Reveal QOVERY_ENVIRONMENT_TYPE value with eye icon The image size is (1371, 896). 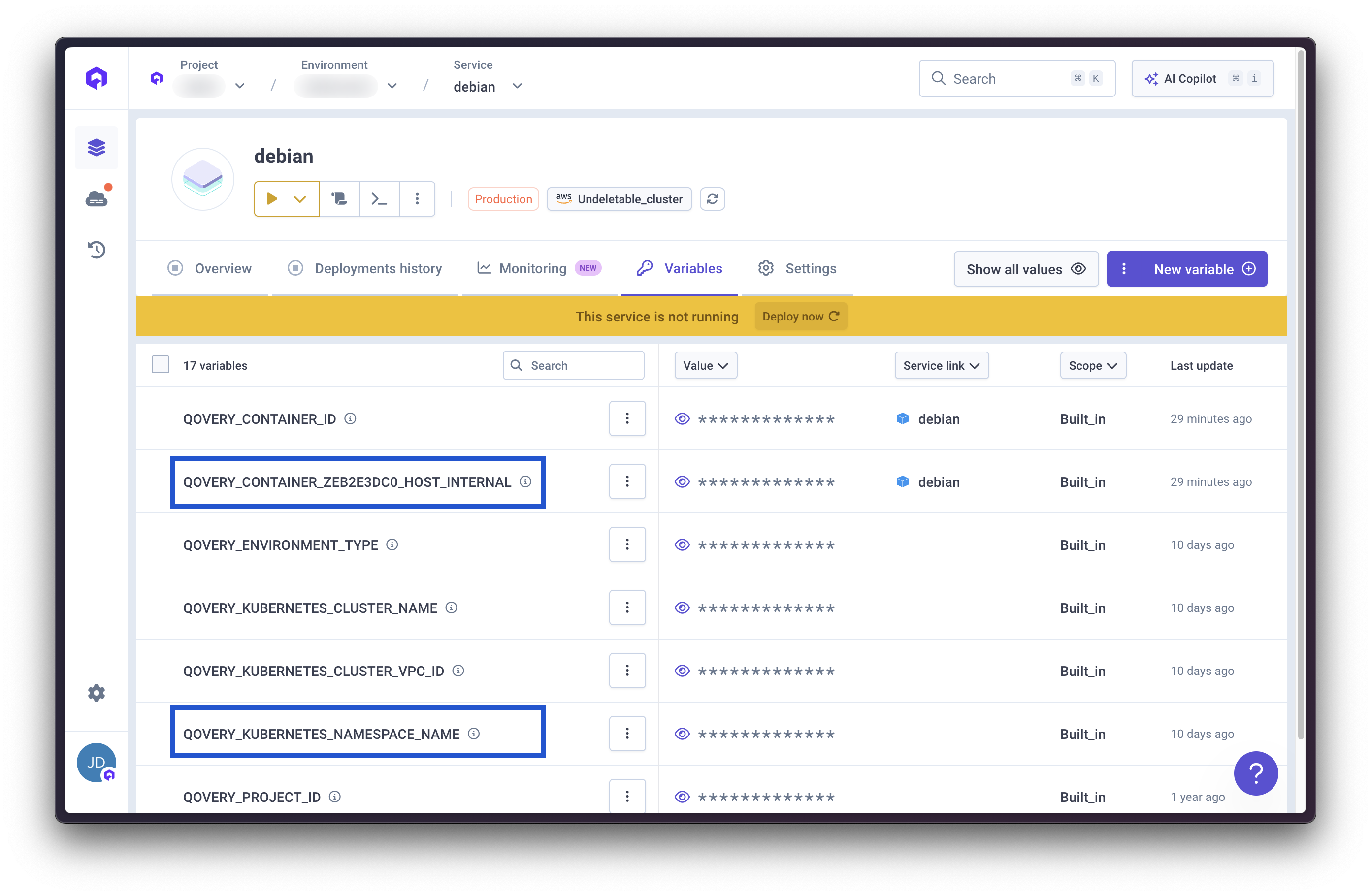tap(682, 545)
